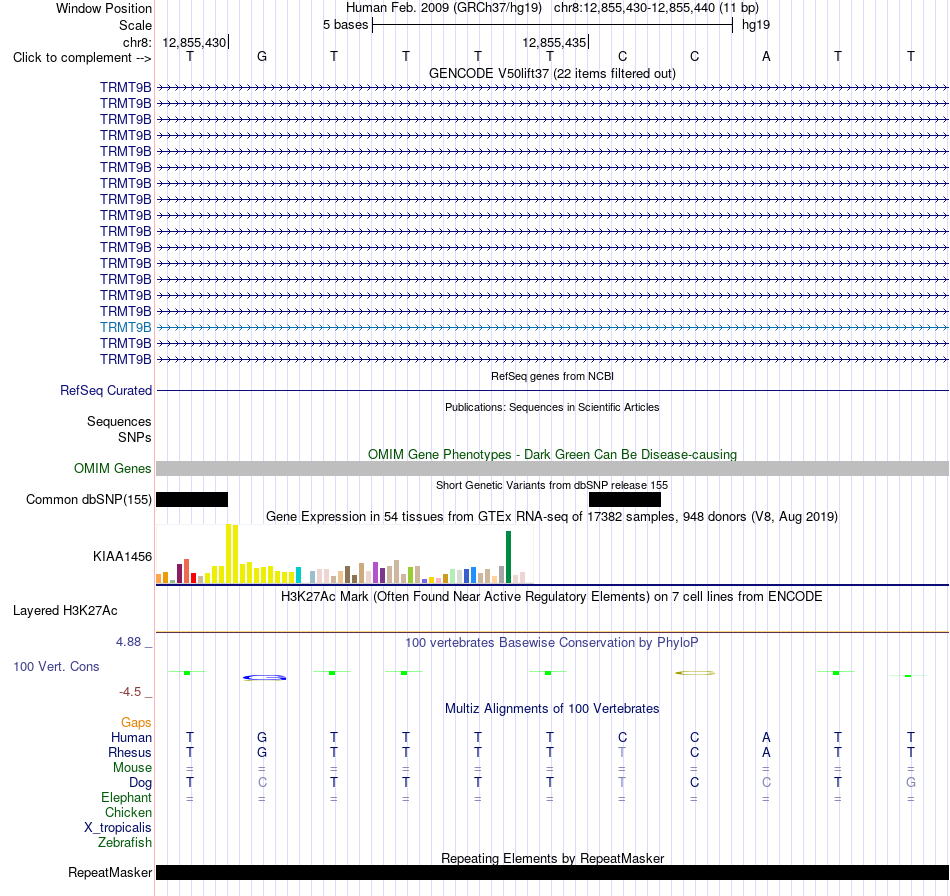This screenshot has width=950, height=896.
Task: Click the G base in the Human row
Action: (x=262, y=737)
